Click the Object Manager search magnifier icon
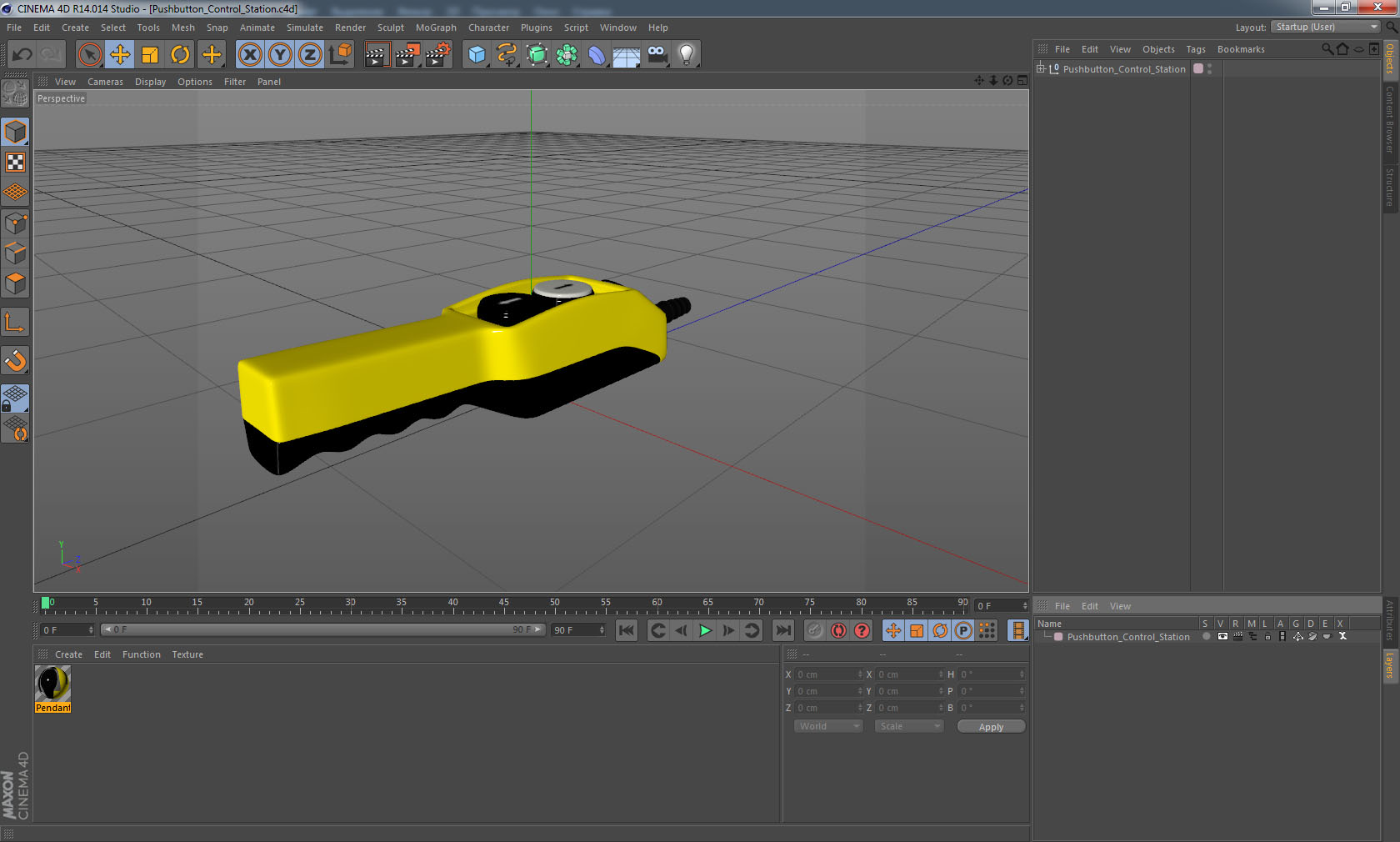Image resolution: width=1400 pixels, height=842 pixels. [x=1327, y=48]
